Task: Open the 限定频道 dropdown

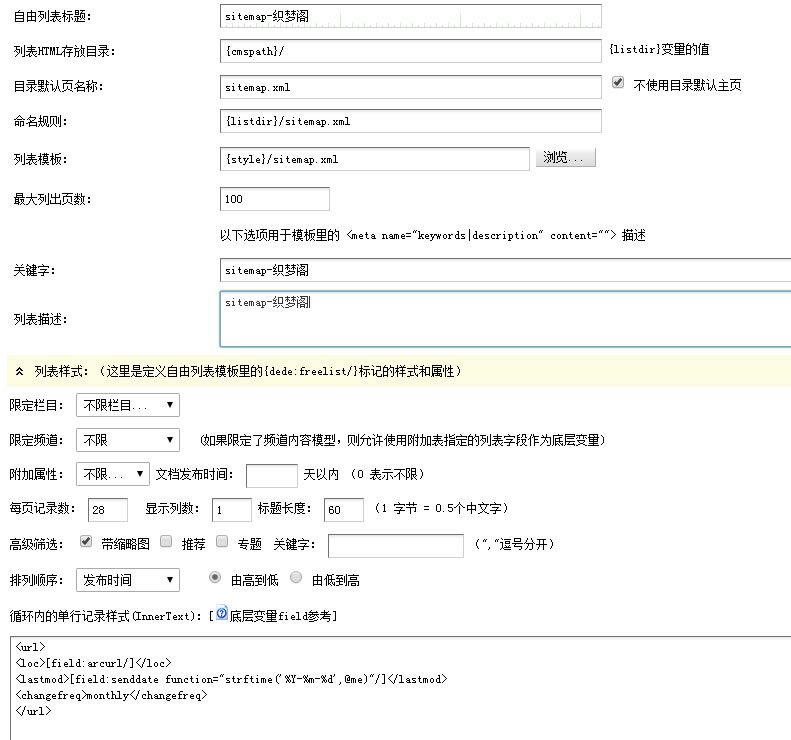Action: 128,440
